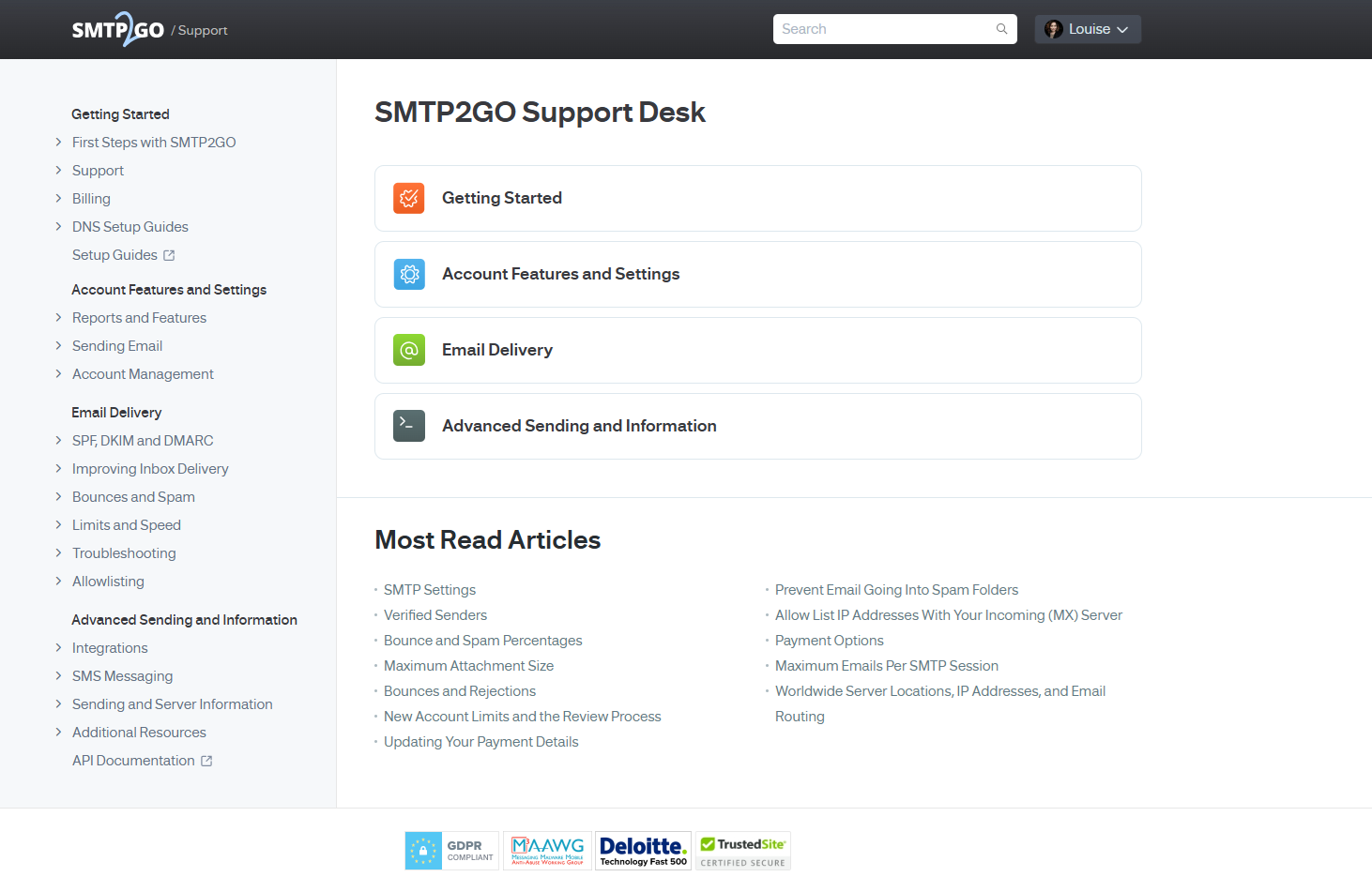Select Allowlisting in the sidebar
Image resolution: width=1372 pixels, height=877 pixels.
[108, 582]
